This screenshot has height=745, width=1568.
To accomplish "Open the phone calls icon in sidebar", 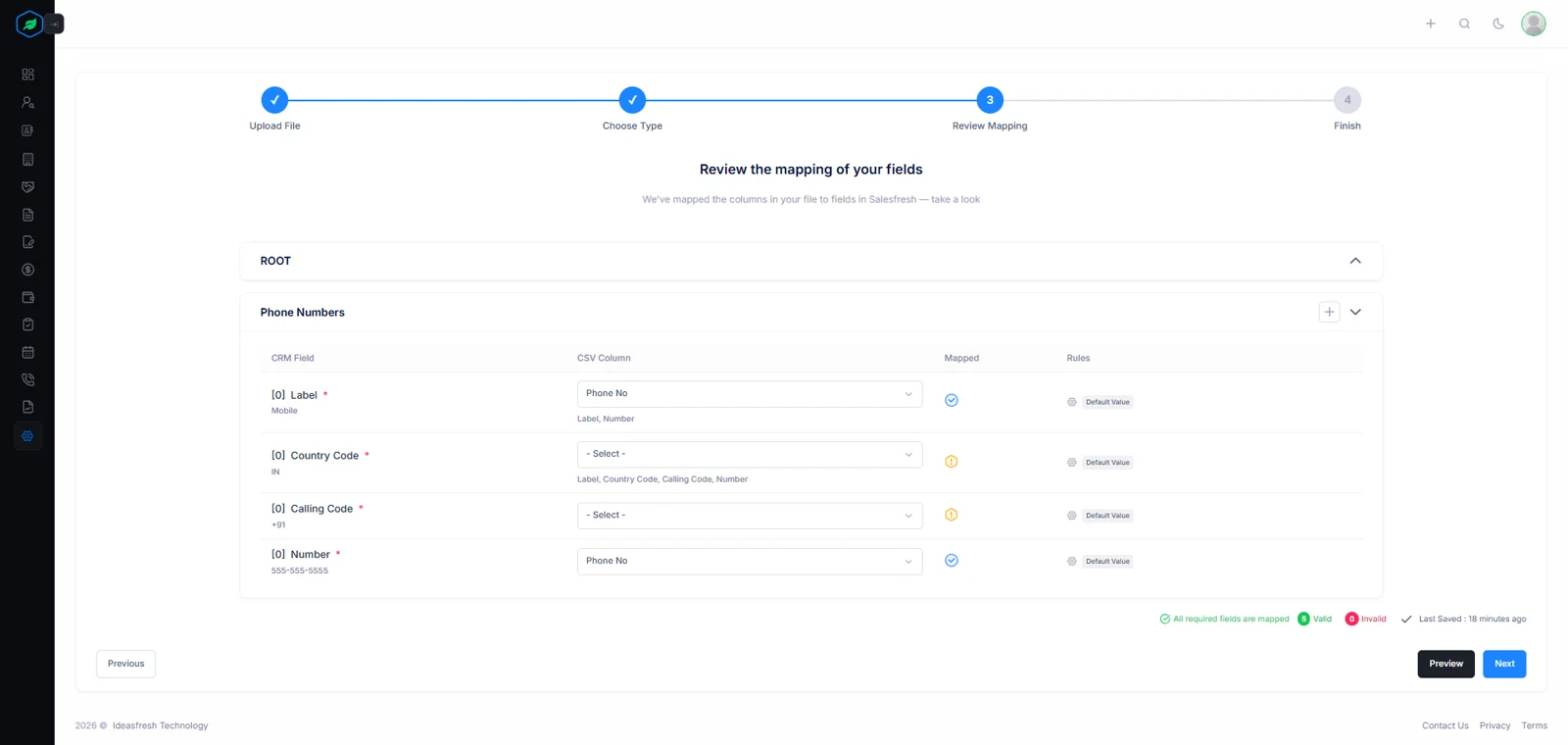I will click(x=27, y=379).
